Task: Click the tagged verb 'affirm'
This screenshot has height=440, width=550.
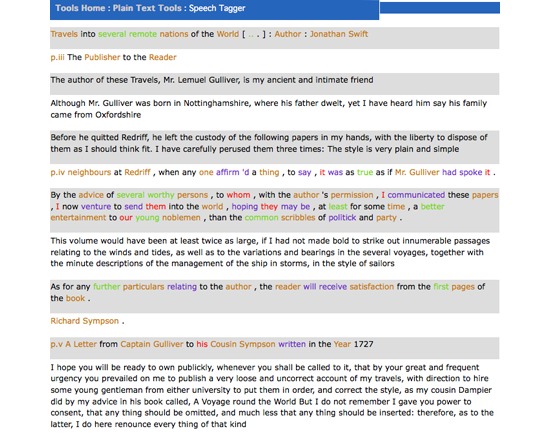Action: (x=227, y=172)
